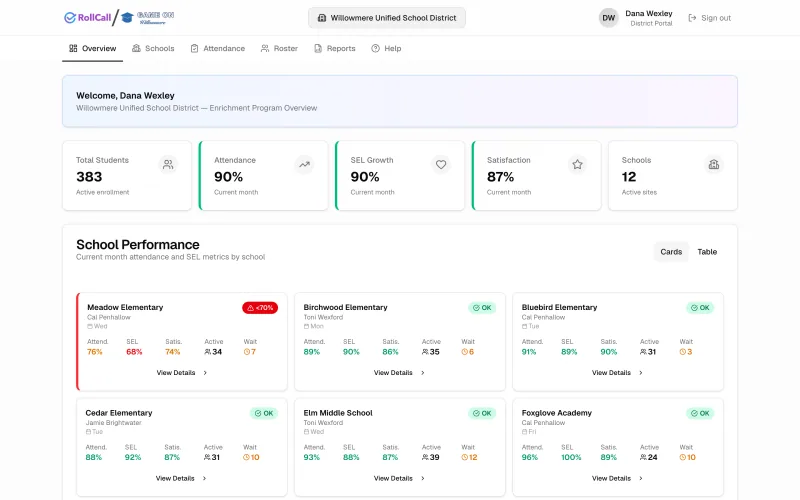
Task: Click the RollCall logo
Action: point(87,18)
